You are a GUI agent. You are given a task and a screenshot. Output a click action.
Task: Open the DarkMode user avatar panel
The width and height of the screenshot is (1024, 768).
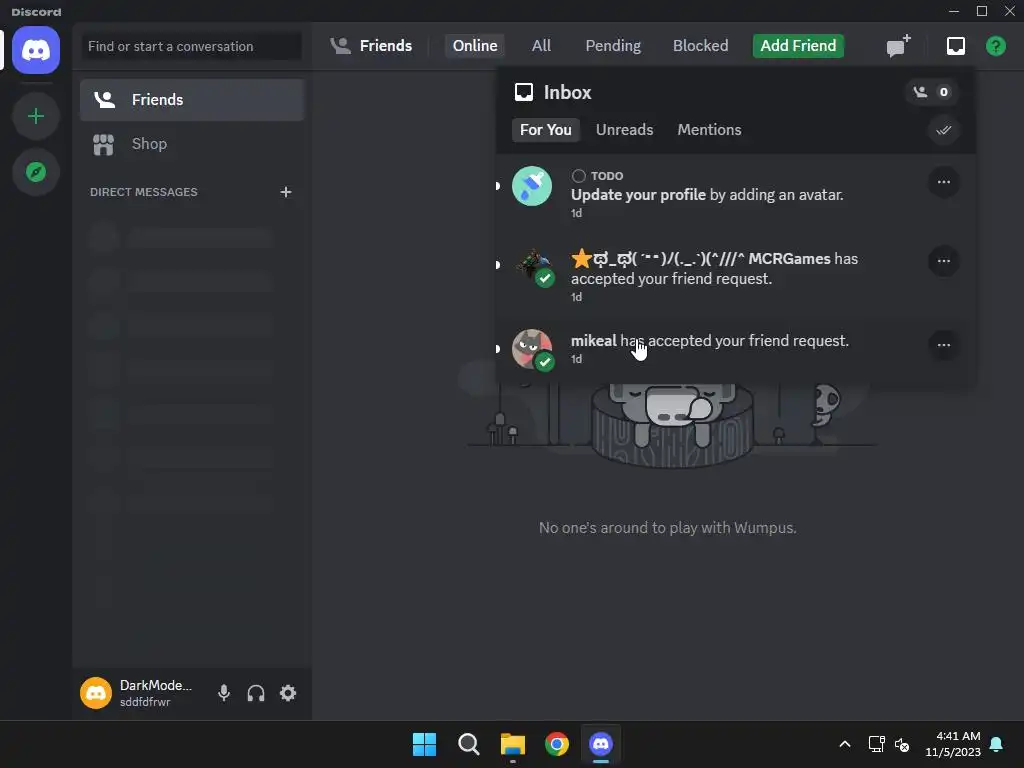95,693
